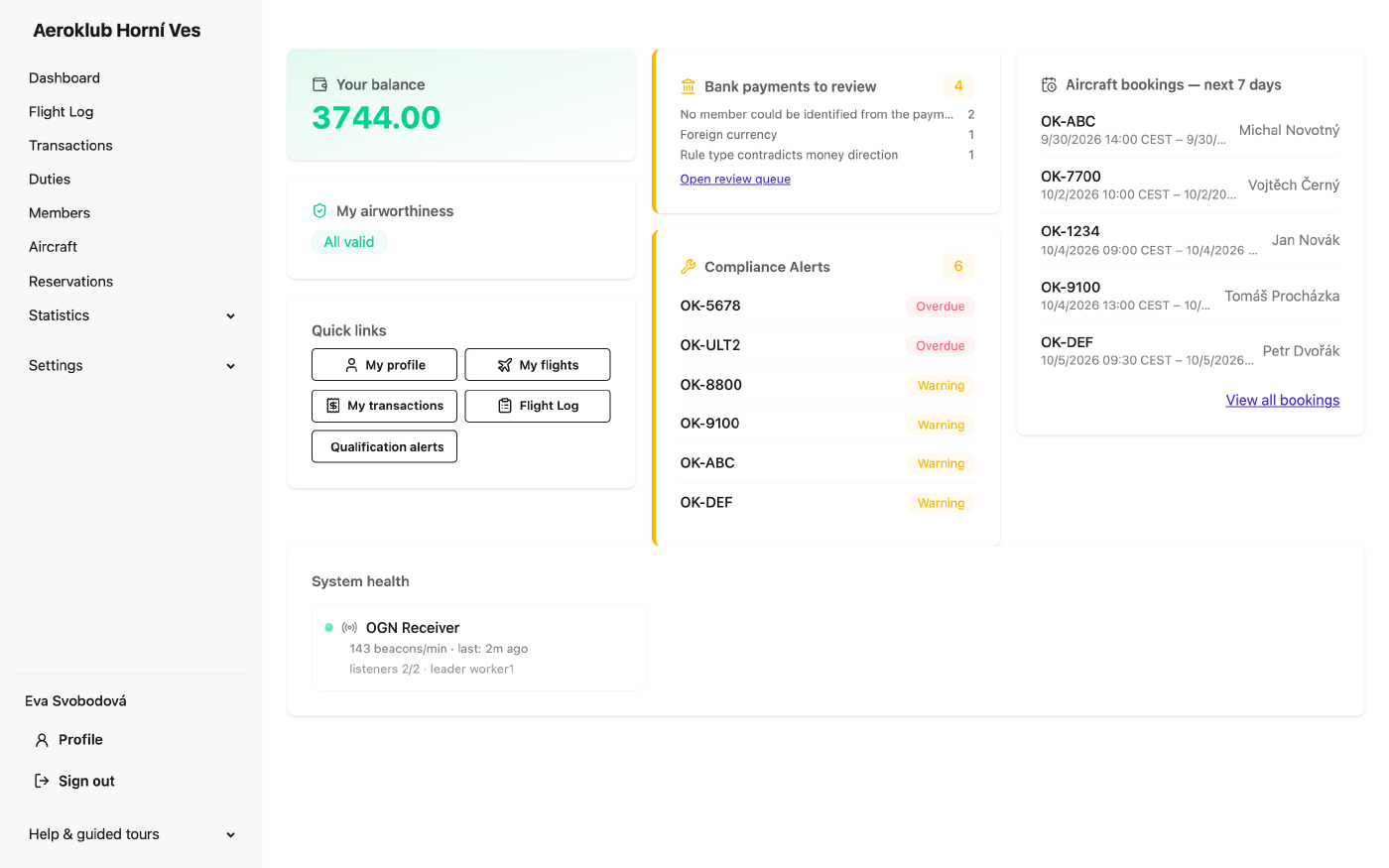The height and width of the screenshot is (868, 1389).
Task: Click the broadcast icon beside OGN Receiver
Action: pyautogui.click(x=349, y=627)
